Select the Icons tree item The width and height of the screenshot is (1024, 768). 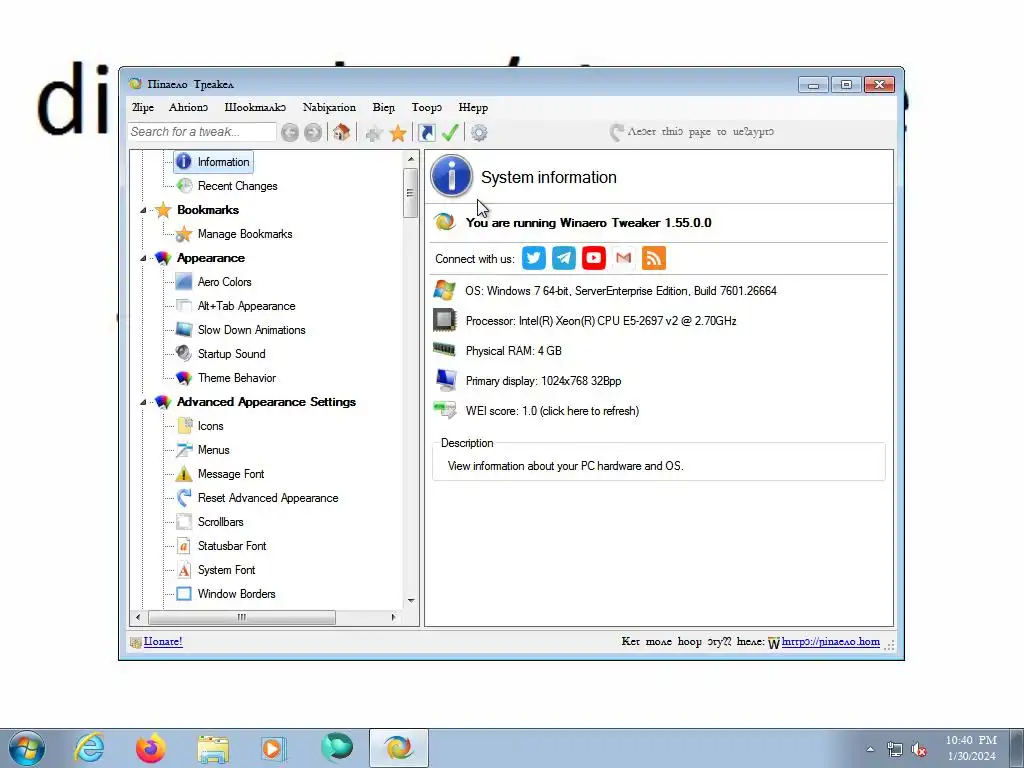(x=210, y=426)
